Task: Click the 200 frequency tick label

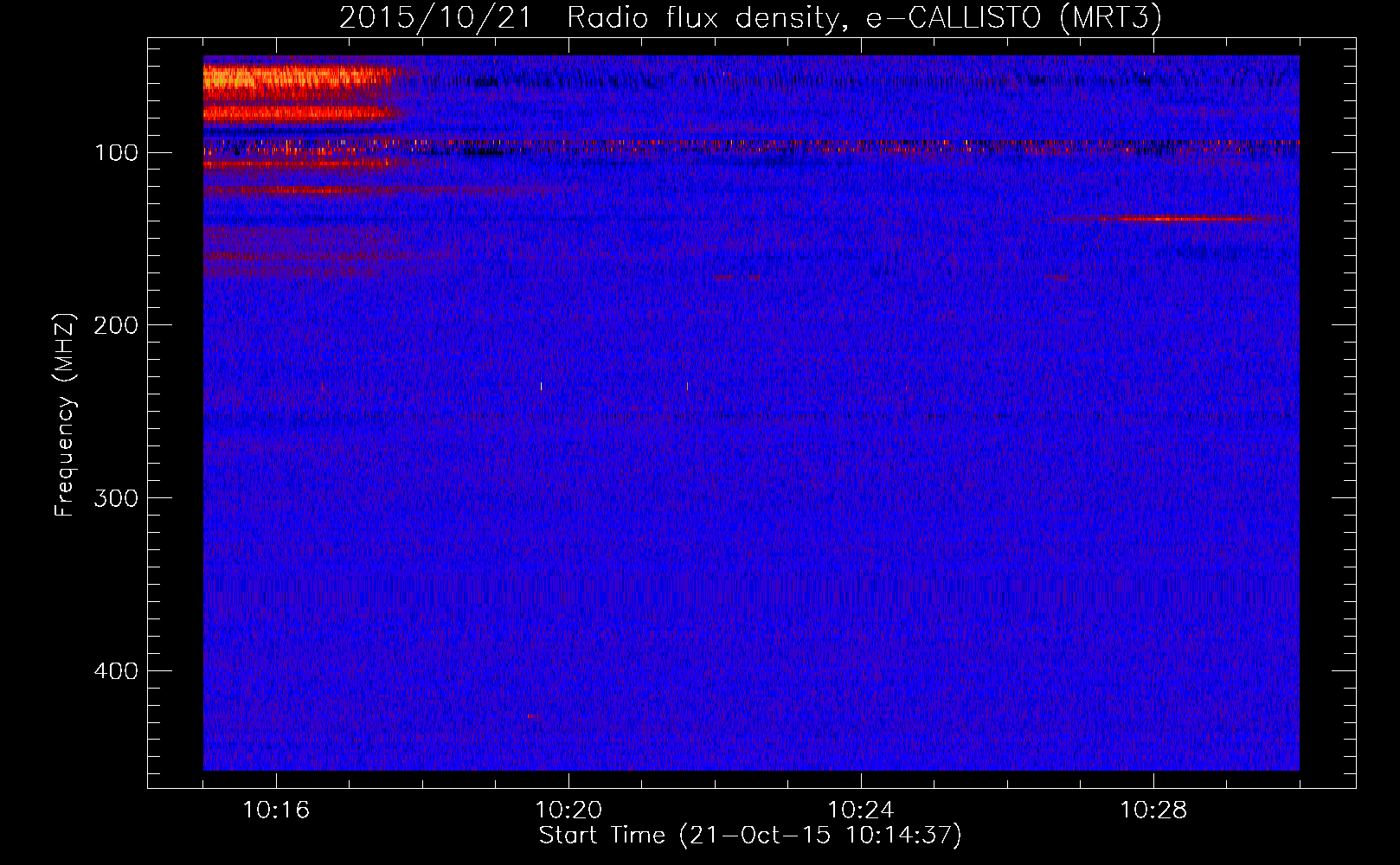Action: 116,325
